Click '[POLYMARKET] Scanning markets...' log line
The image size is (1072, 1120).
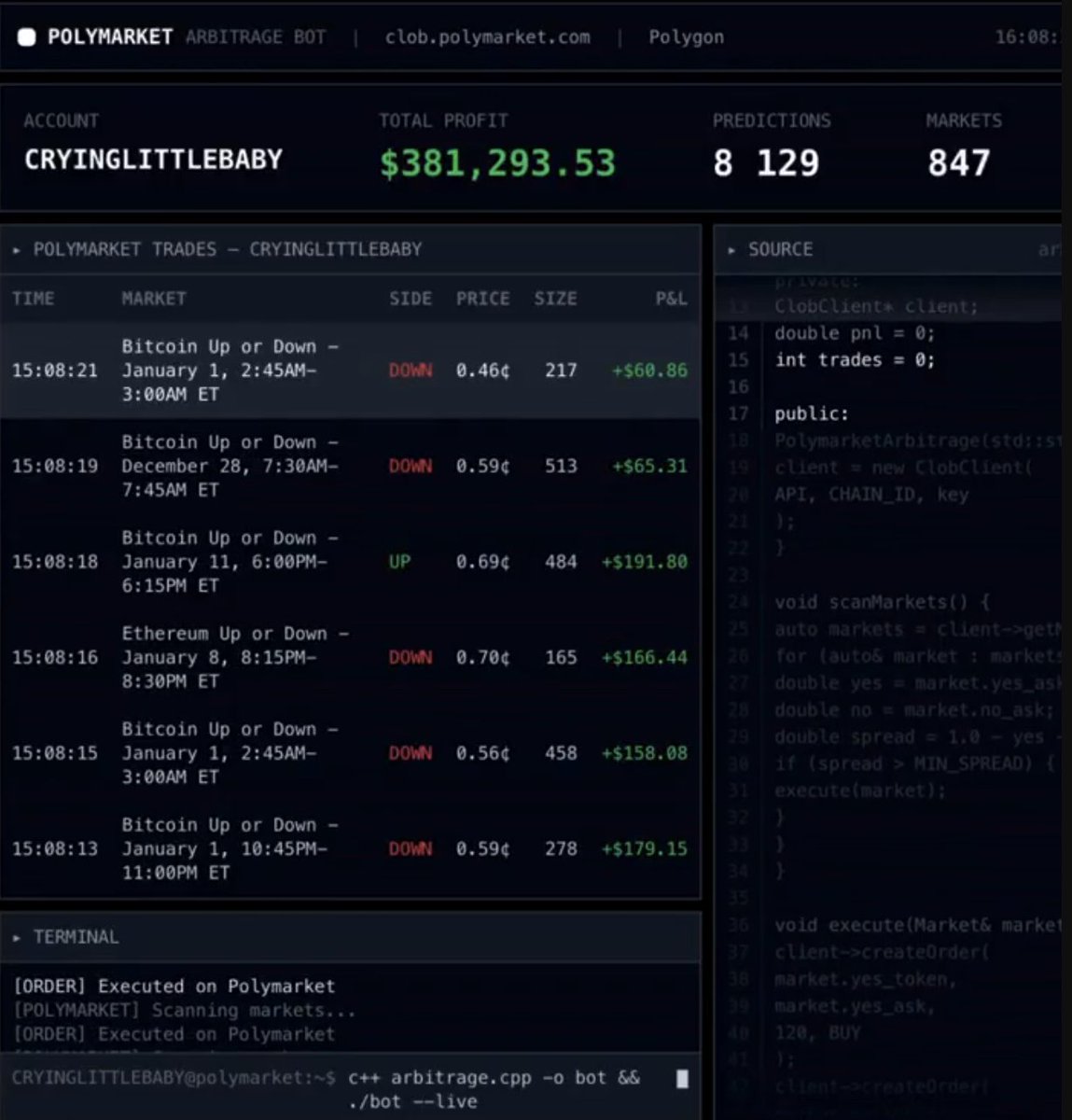point(184,1011)
